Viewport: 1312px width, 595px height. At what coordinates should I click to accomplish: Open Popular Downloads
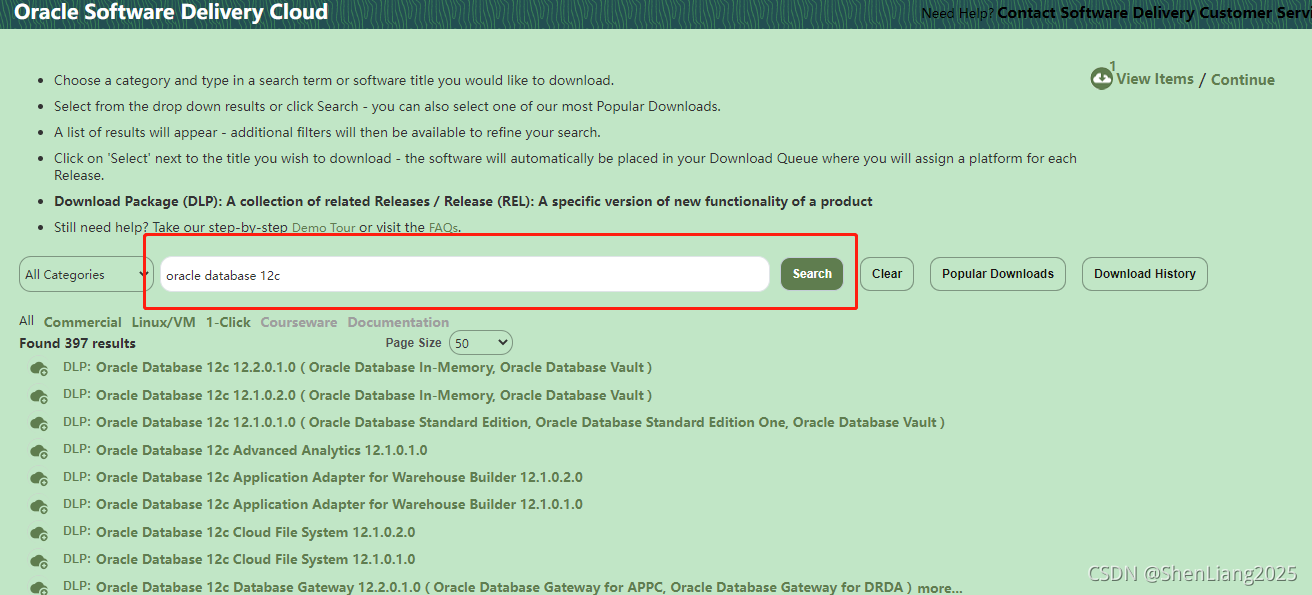pos(998,274)
